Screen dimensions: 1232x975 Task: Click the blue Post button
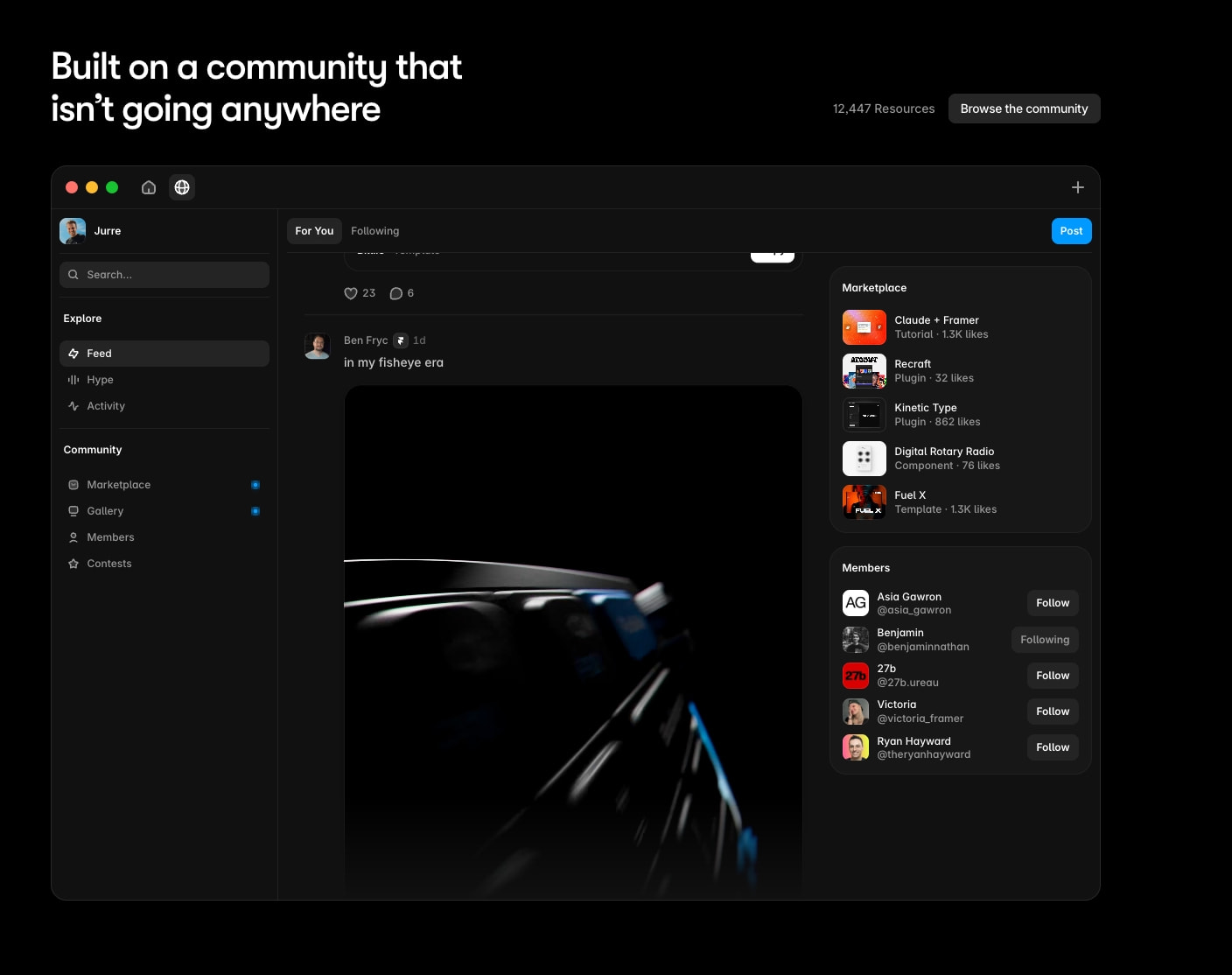click(1071, 231)
